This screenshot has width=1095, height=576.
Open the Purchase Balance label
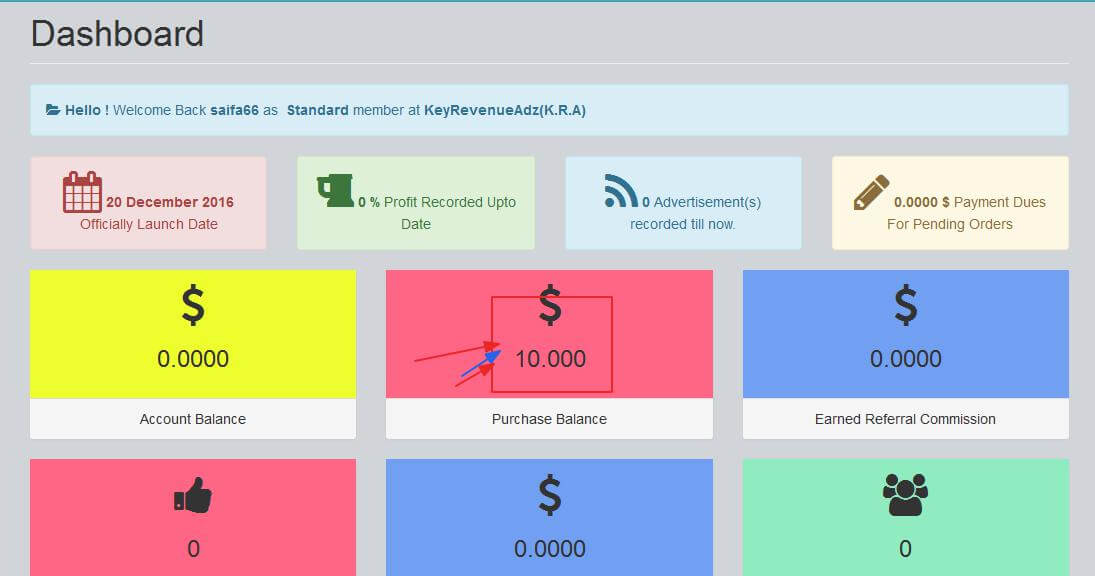(549, 419)
